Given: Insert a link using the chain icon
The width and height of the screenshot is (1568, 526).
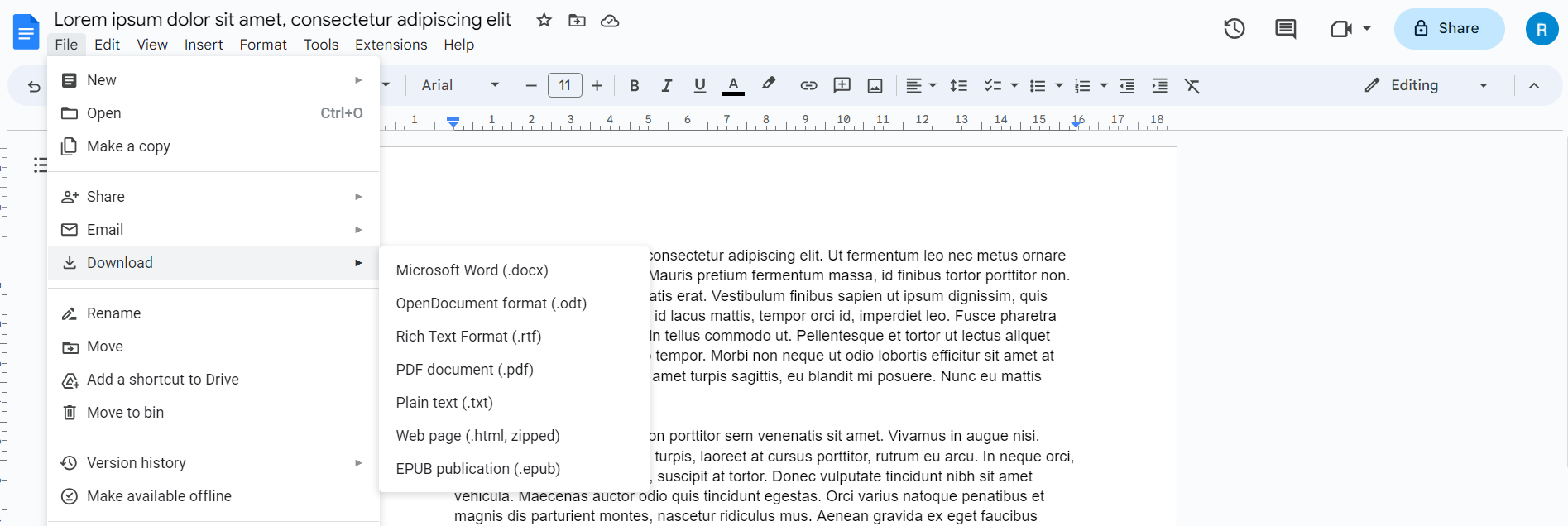Looking at the screenshot, I should click(x=808, y=86).
